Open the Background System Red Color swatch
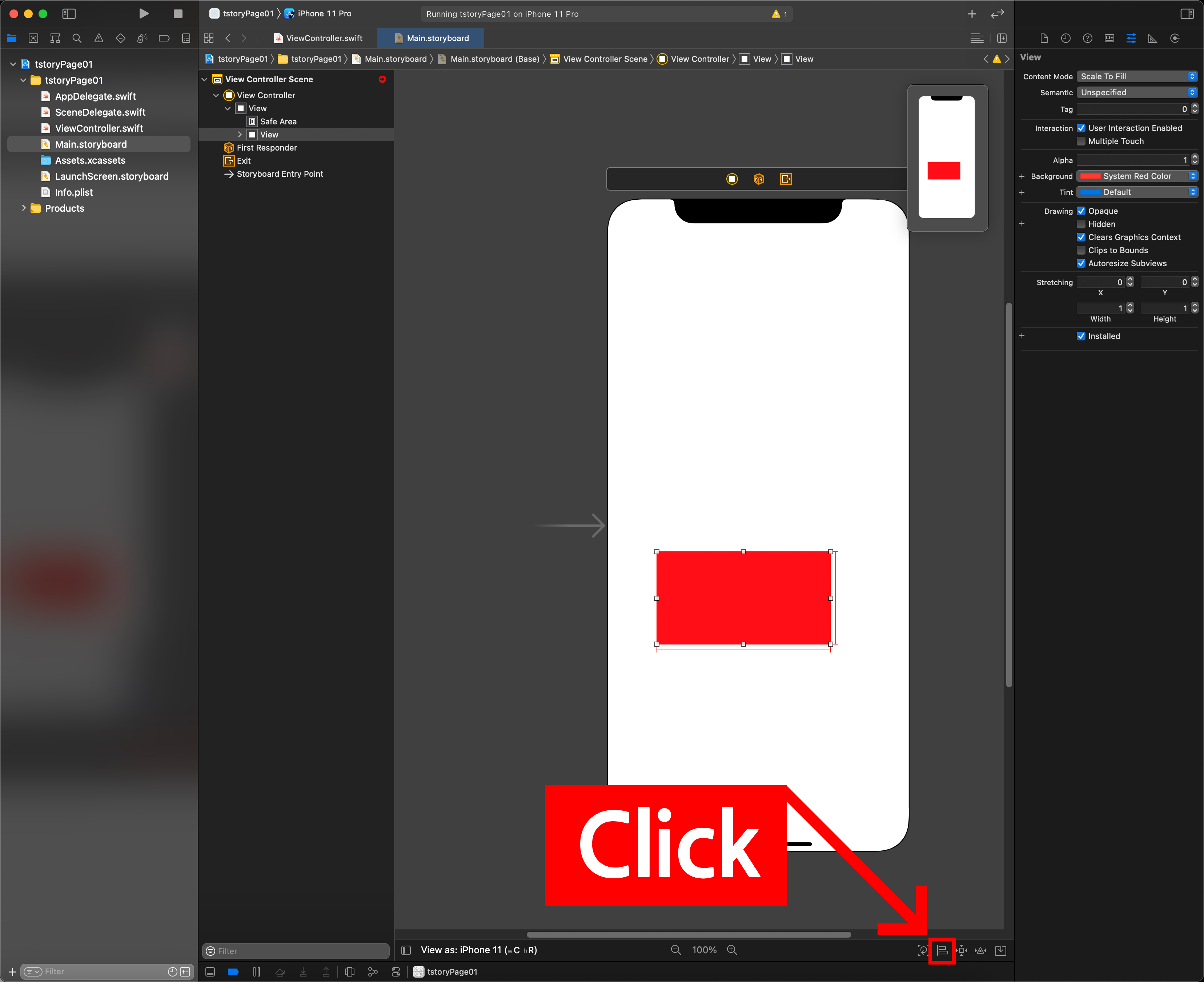Image resolution: width=1204 pixels, height=982 pixels. (1090, 176)
